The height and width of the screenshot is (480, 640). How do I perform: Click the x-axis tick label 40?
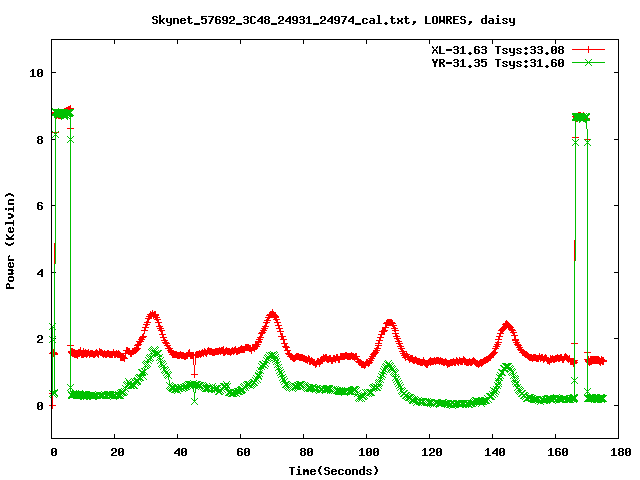(180, 452)
